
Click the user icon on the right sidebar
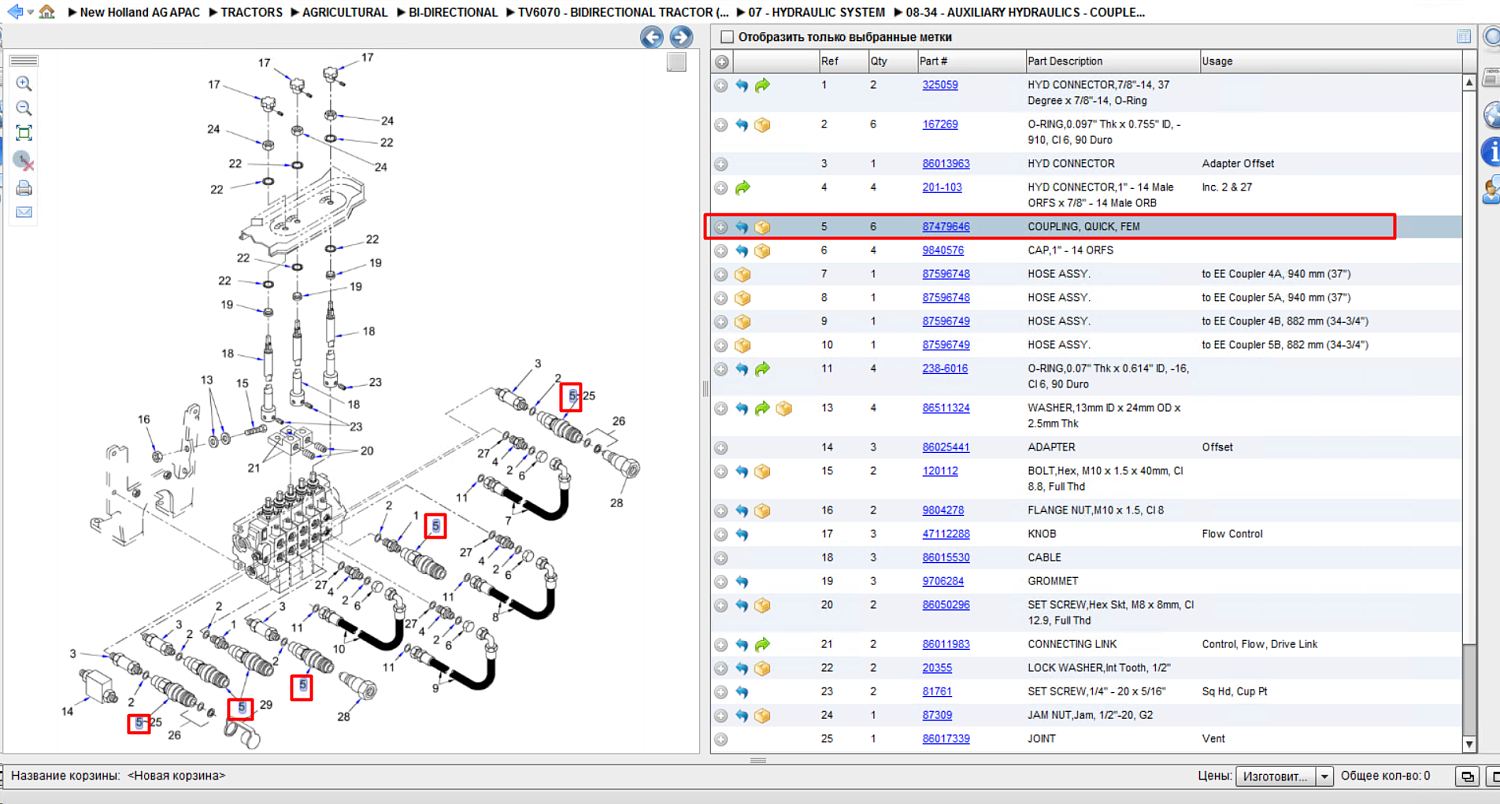click(1491, 188)
